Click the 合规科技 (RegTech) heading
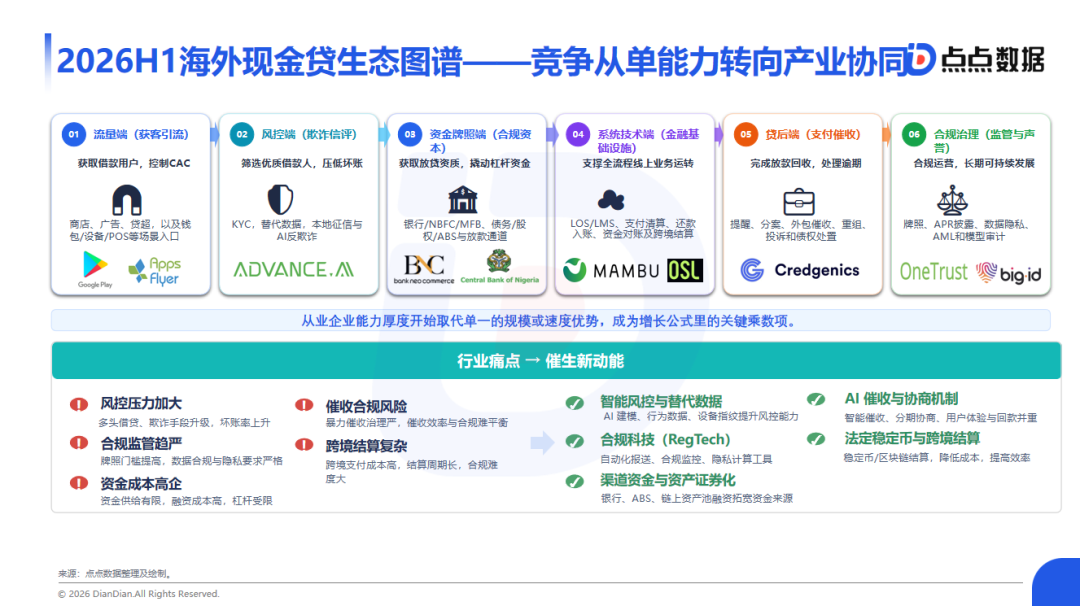 [665, 439]
